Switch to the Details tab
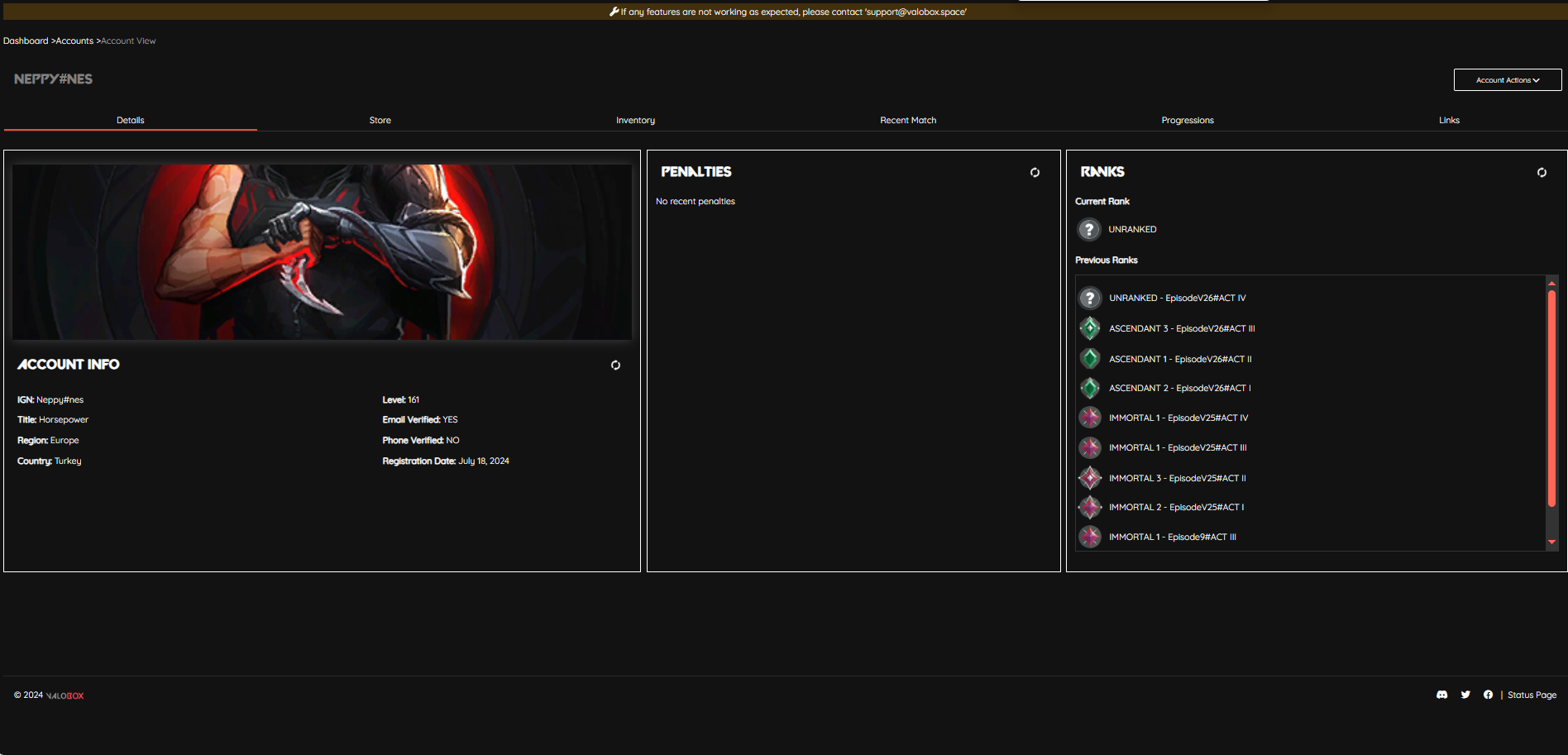This screenshot has width=1568, height=755. [x=131, y=121]
